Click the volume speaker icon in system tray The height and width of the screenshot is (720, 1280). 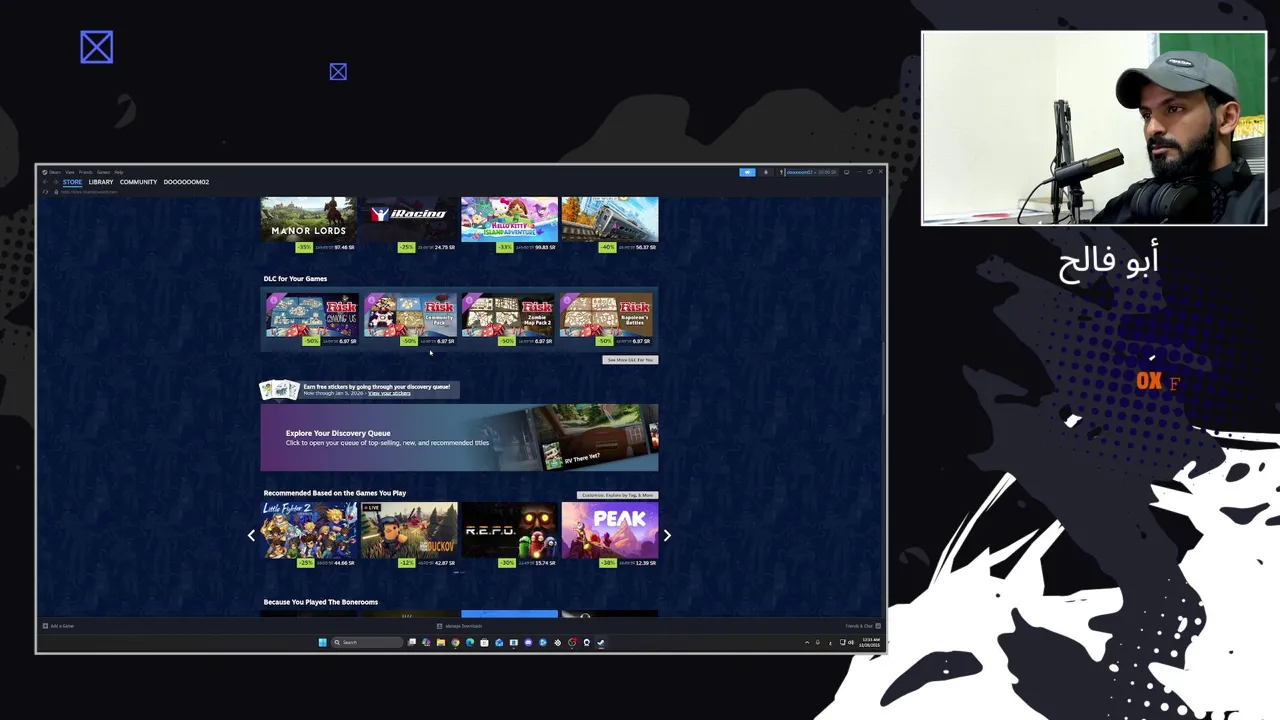point(851,642)
